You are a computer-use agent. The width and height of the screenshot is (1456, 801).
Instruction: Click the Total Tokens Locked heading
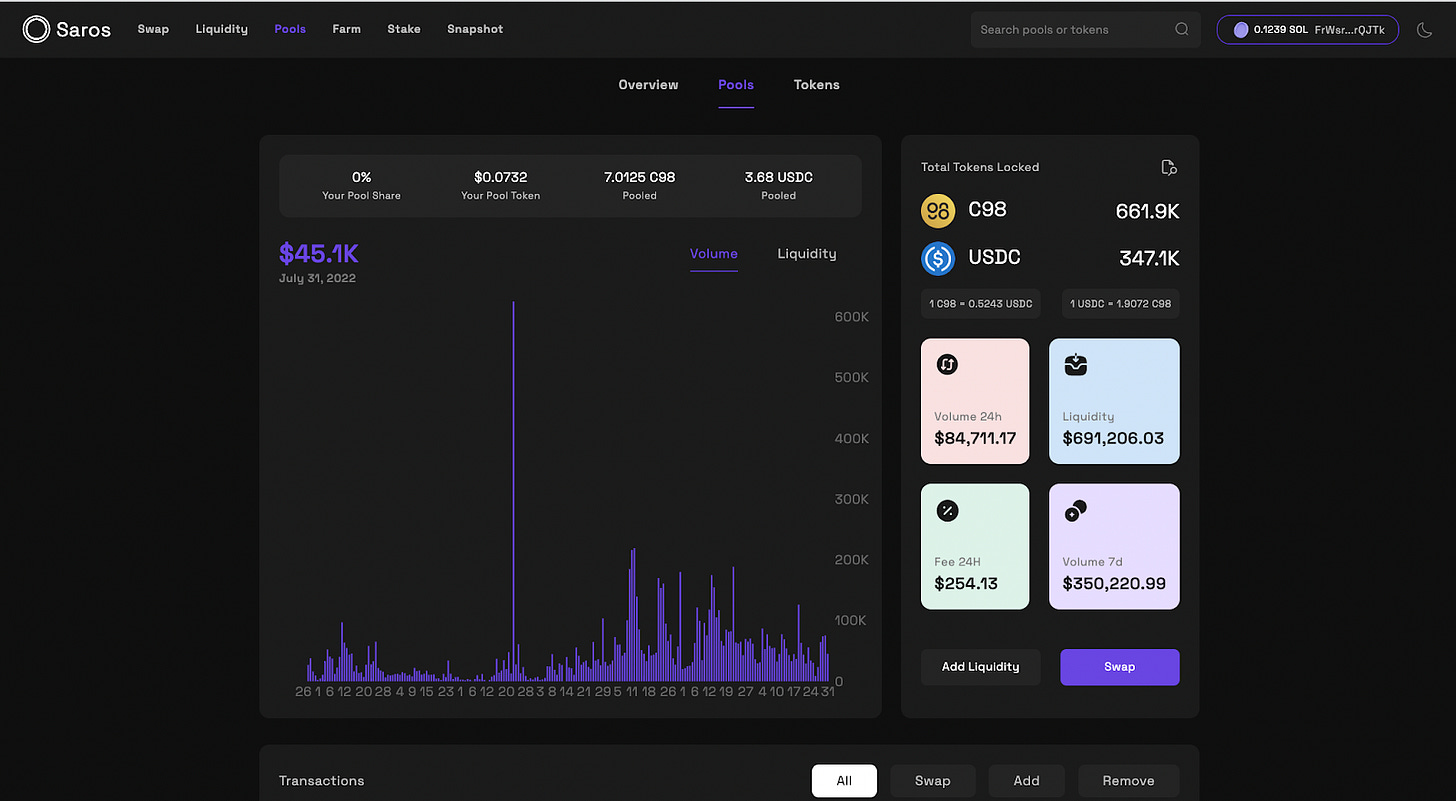[980, 167]
